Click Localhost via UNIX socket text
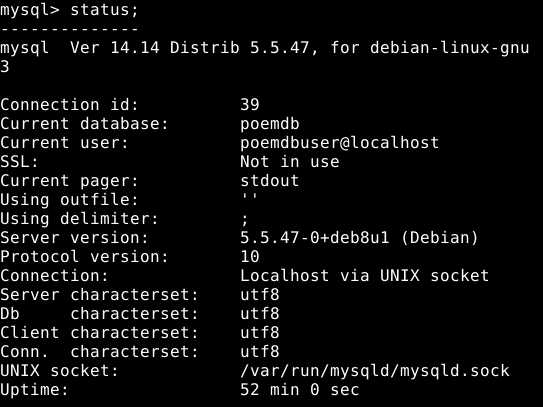Viewport: 543px width, 407px height. click(x=364, y=276)
